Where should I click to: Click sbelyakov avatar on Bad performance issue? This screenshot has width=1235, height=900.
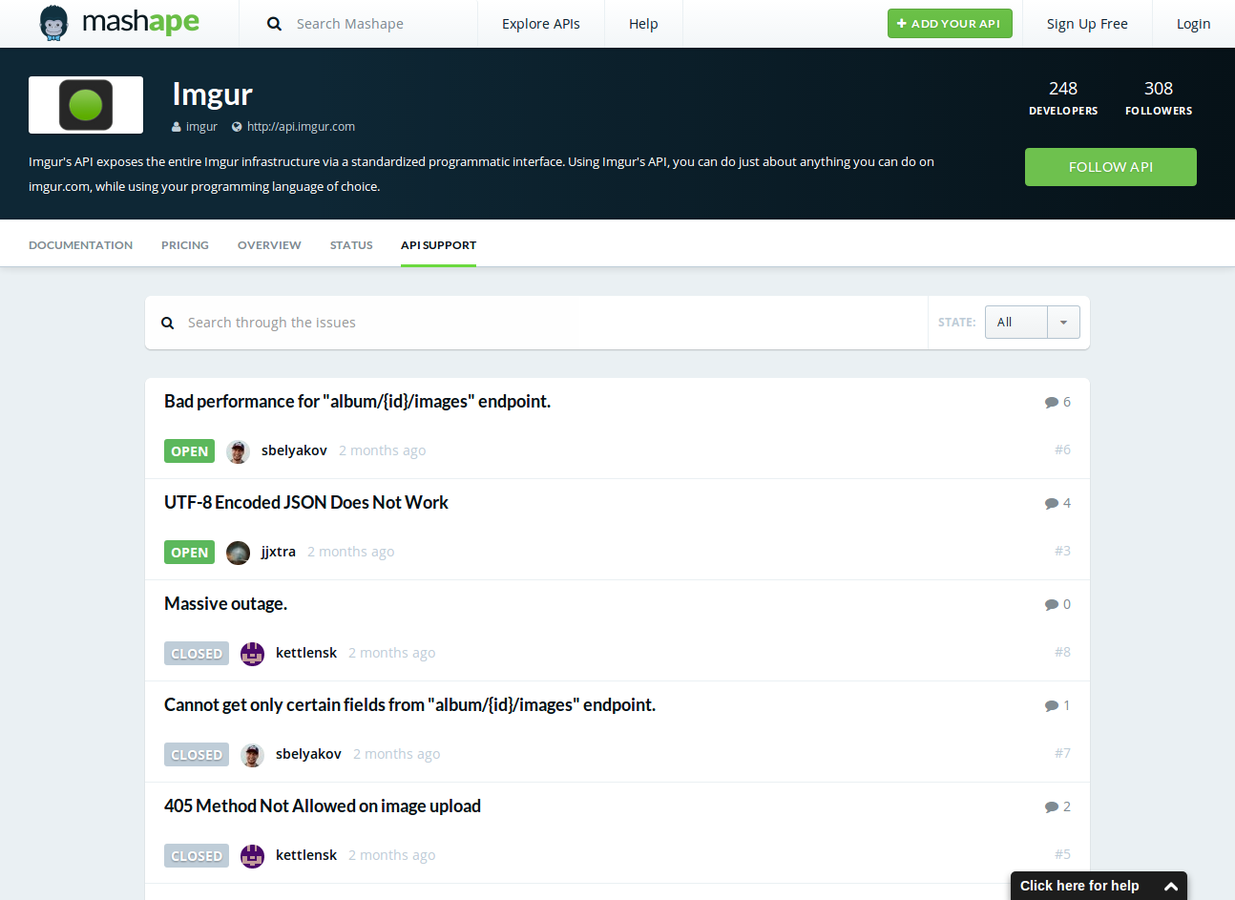[238, 451]
